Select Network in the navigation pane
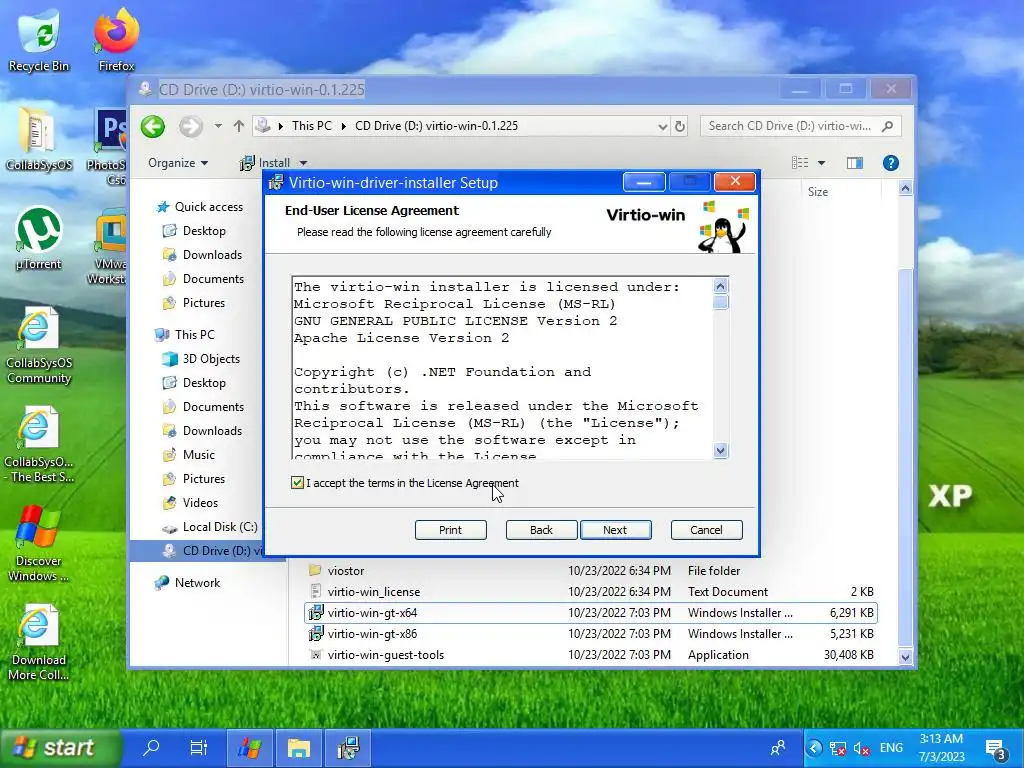The width and height of the screenshot is (1024, 768). coord(197,583)
